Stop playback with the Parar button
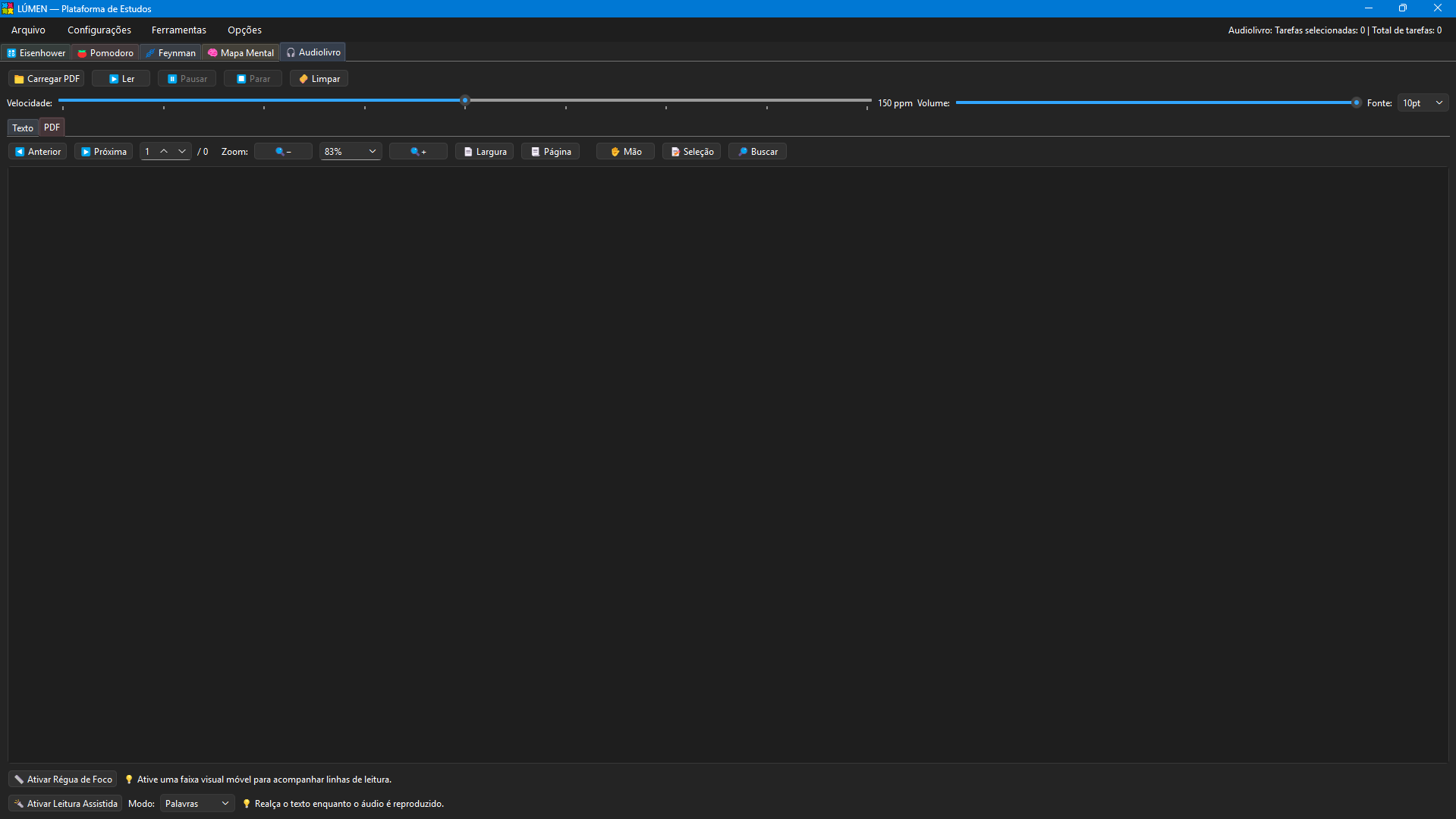The width and height of the screenshot is (1456, 819). tap(253, 79)
